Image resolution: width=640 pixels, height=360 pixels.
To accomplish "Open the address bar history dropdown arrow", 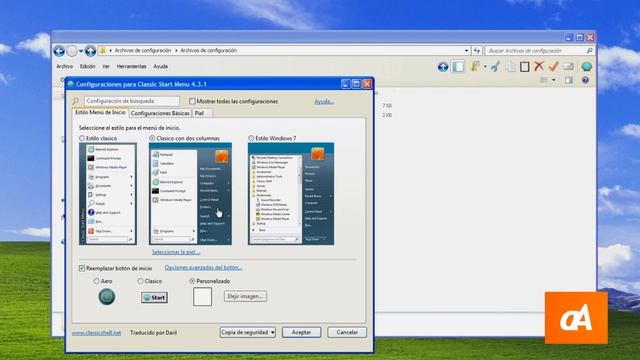I will tap(467, 51).
